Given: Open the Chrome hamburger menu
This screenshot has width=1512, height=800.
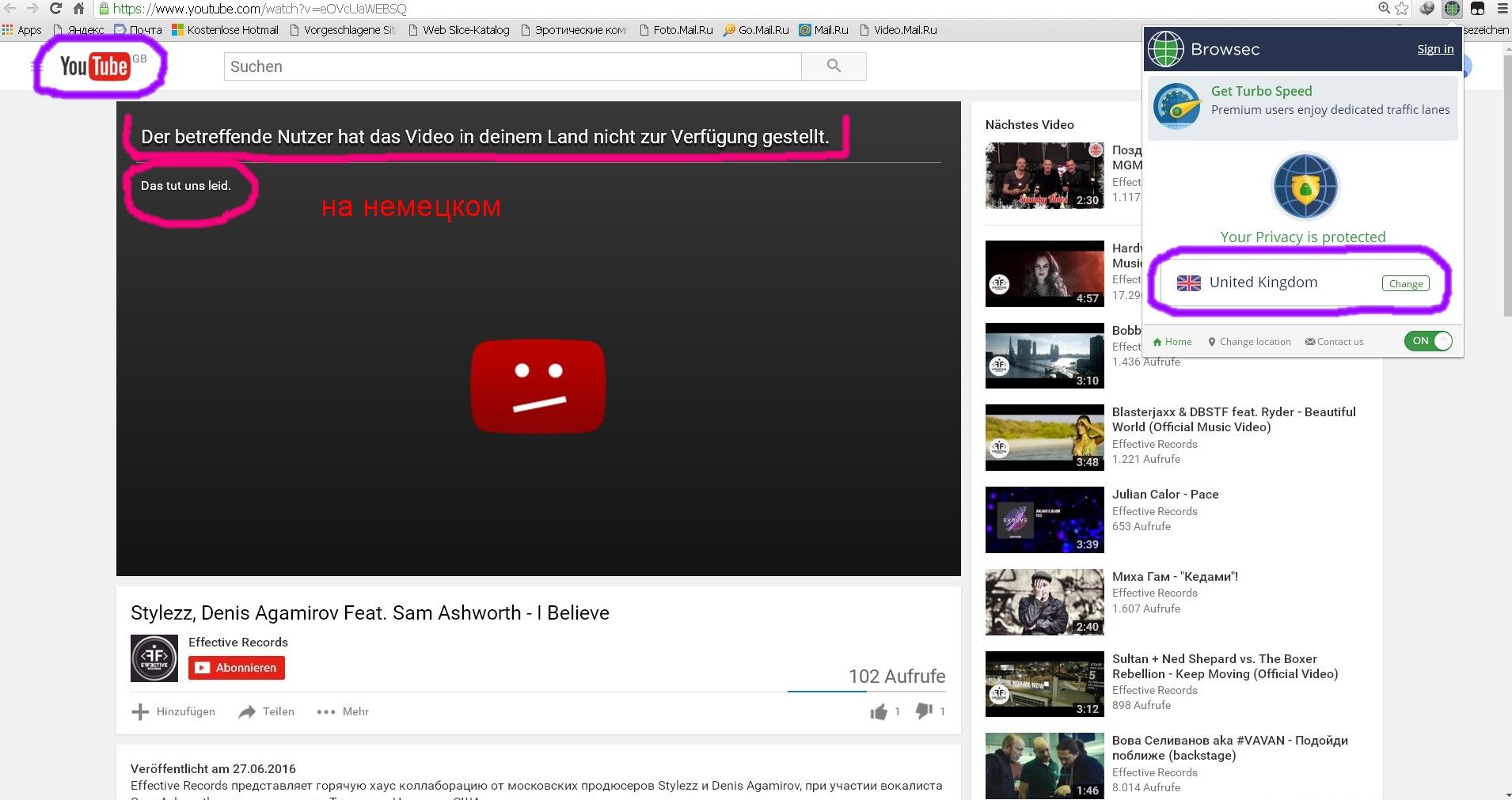Looking at the screenshot, I should (x=1503, y=9).
